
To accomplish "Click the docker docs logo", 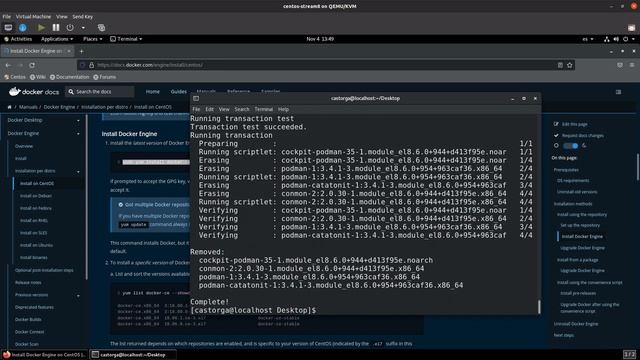I will (34, 91).
